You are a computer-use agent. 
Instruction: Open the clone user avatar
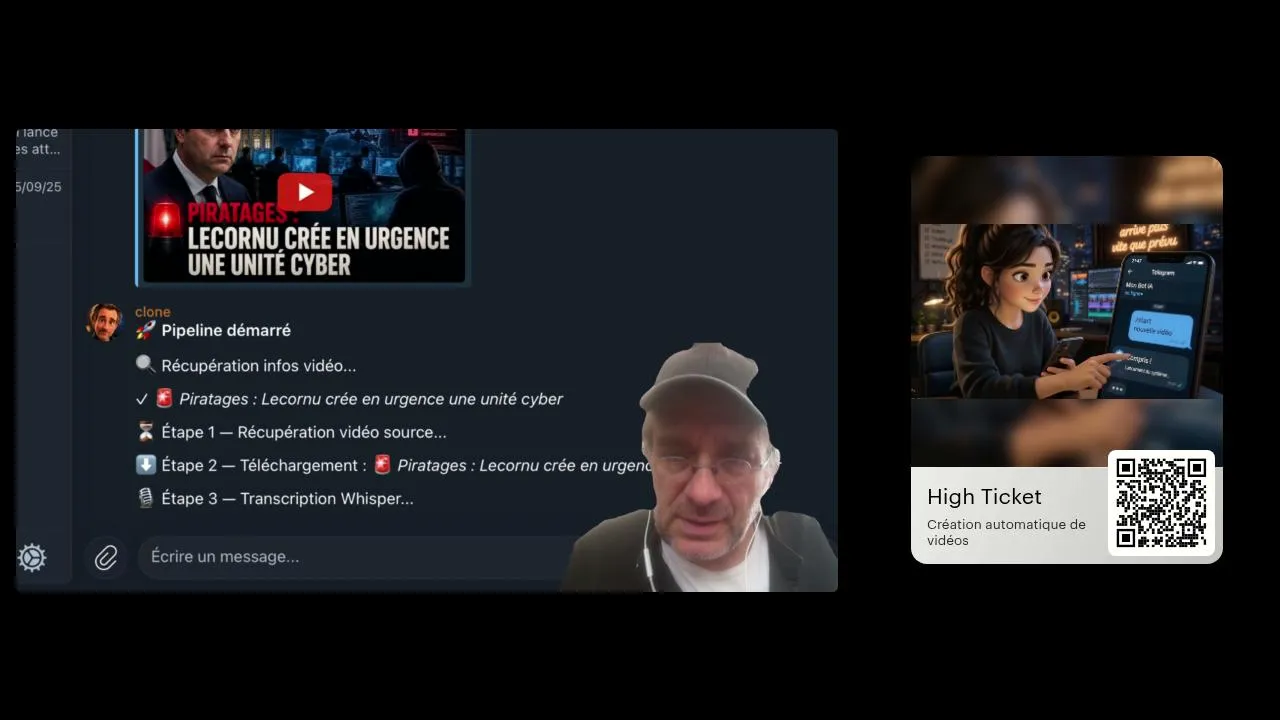pos(104,322)
